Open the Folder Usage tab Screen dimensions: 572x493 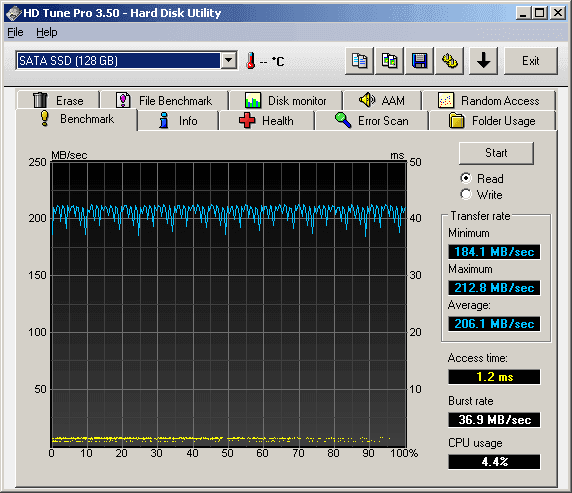click(x=492, y=121)
